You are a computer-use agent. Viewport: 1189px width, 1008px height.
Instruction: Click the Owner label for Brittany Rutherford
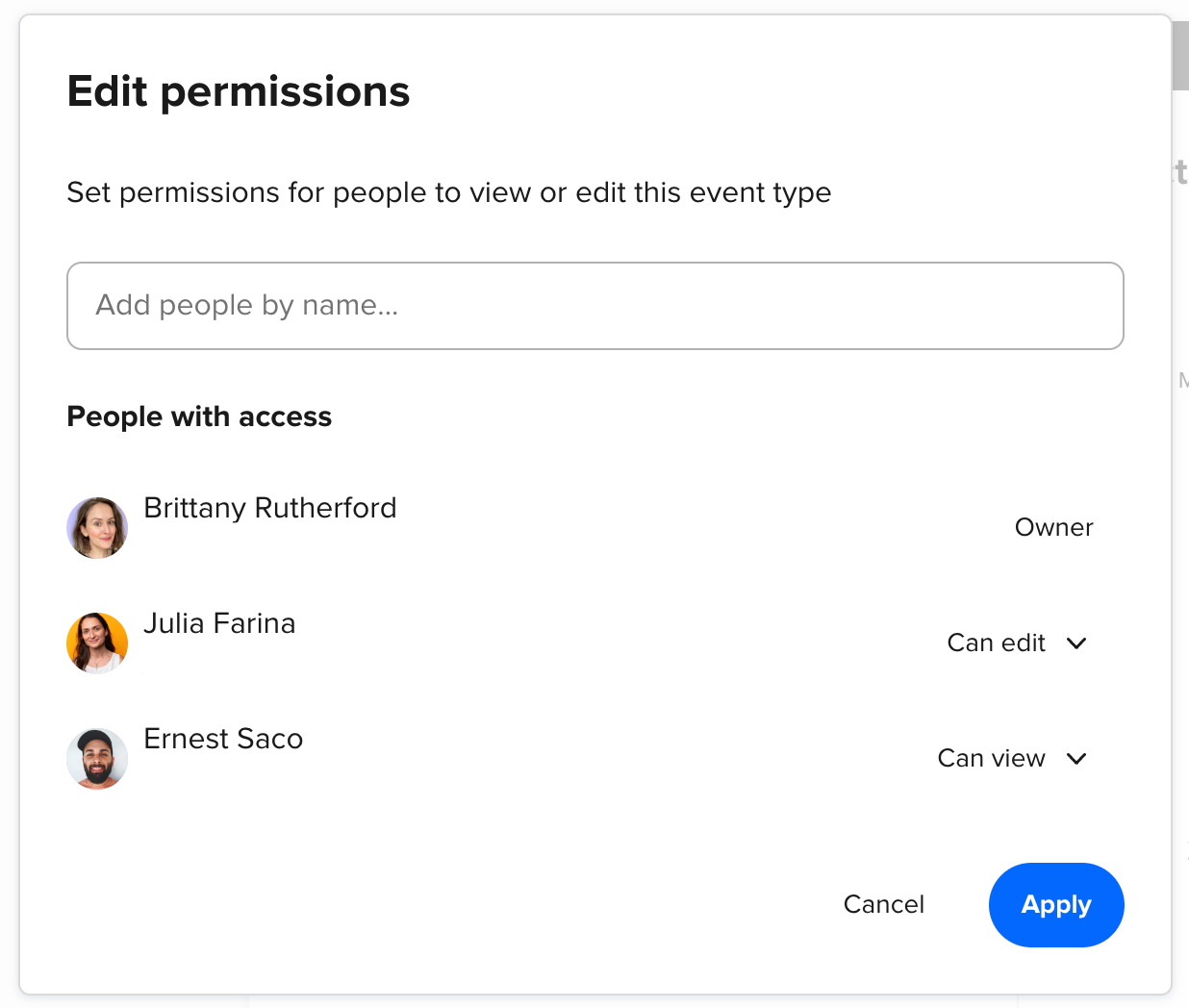[x=1053, y=528]
